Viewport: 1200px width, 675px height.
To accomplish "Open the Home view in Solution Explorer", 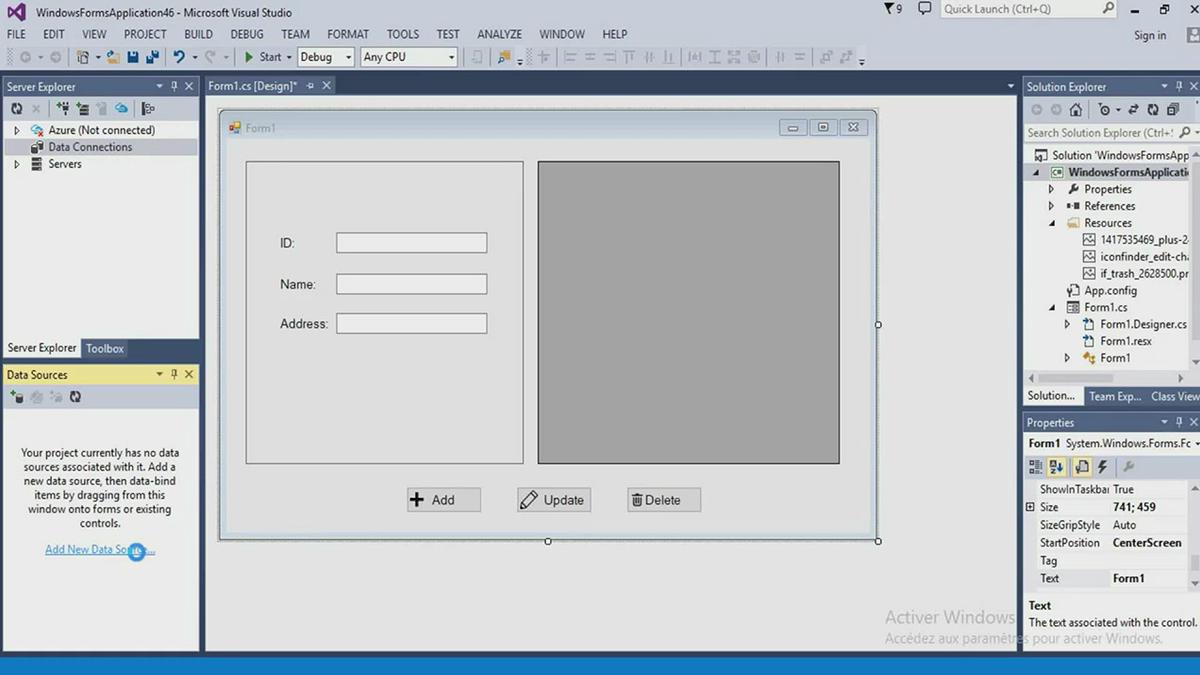I will [x=1075, y=110].
